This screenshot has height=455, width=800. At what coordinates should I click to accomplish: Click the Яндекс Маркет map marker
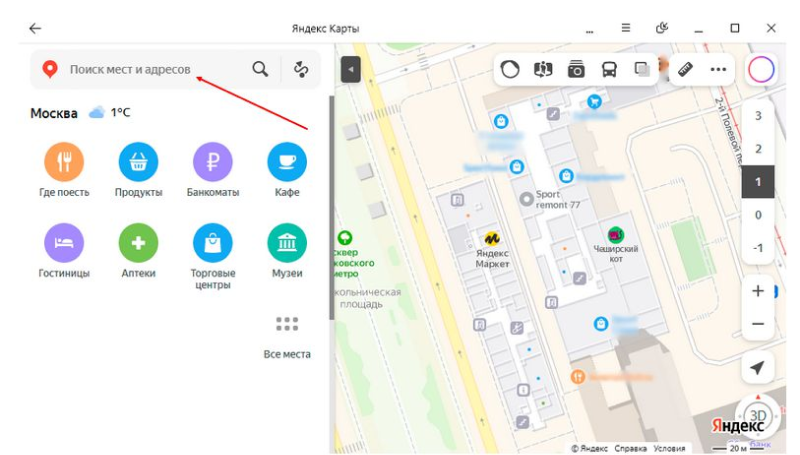coord(492,239)
